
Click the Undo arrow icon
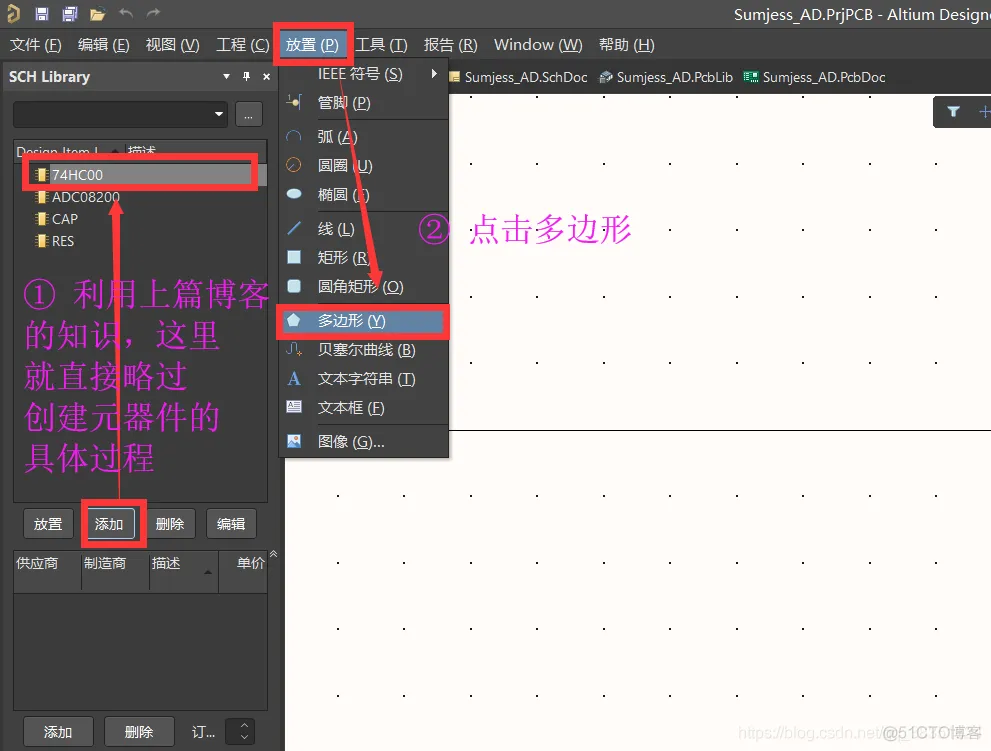pyautogui.click(x=126, y=13)
